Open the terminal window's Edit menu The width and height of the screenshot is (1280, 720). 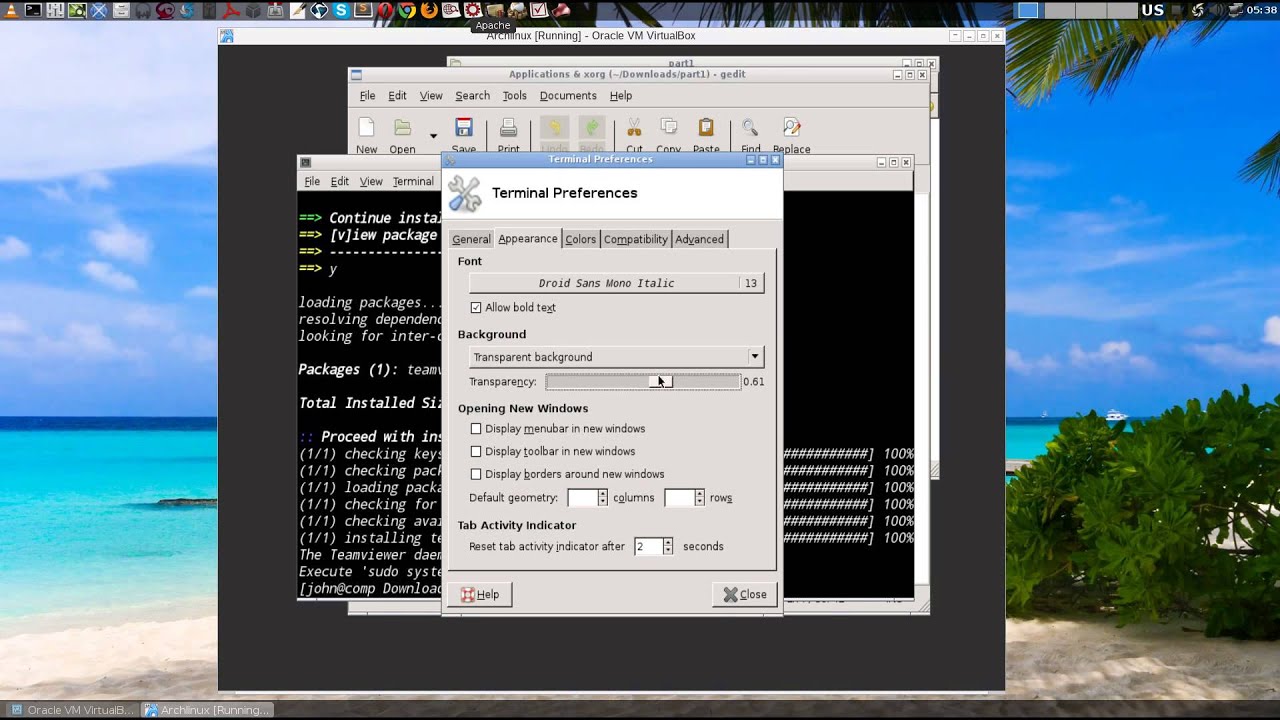(x=340, y=182)
